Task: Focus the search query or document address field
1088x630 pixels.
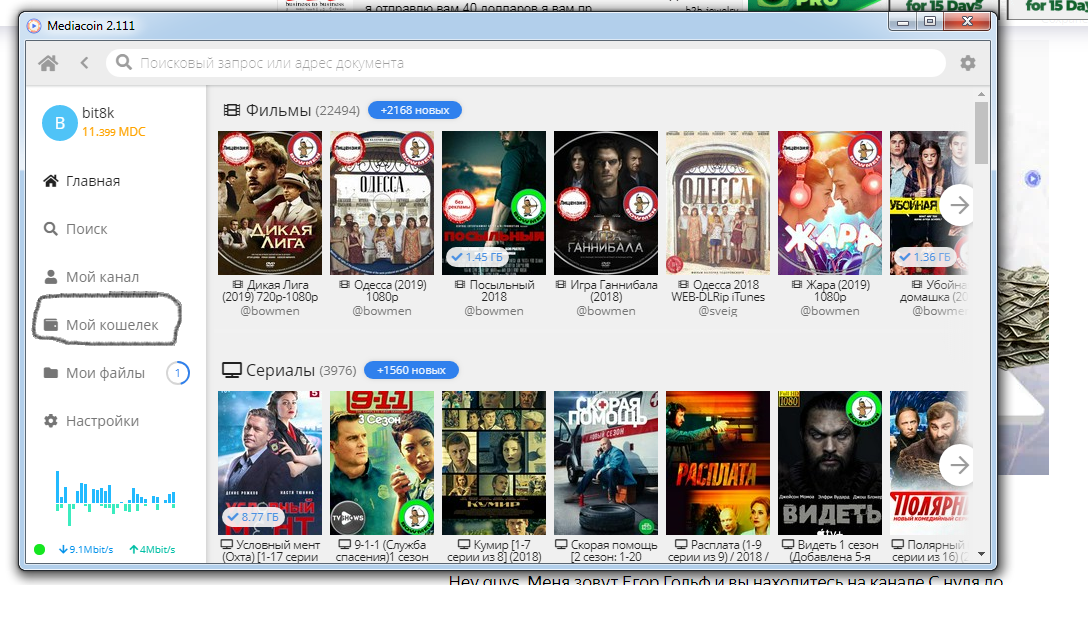Action: click(525, 63)
